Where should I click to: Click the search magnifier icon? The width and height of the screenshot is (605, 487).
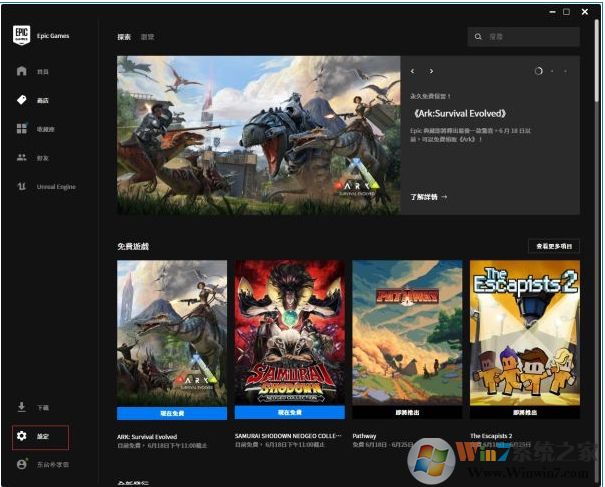(478, 37)
